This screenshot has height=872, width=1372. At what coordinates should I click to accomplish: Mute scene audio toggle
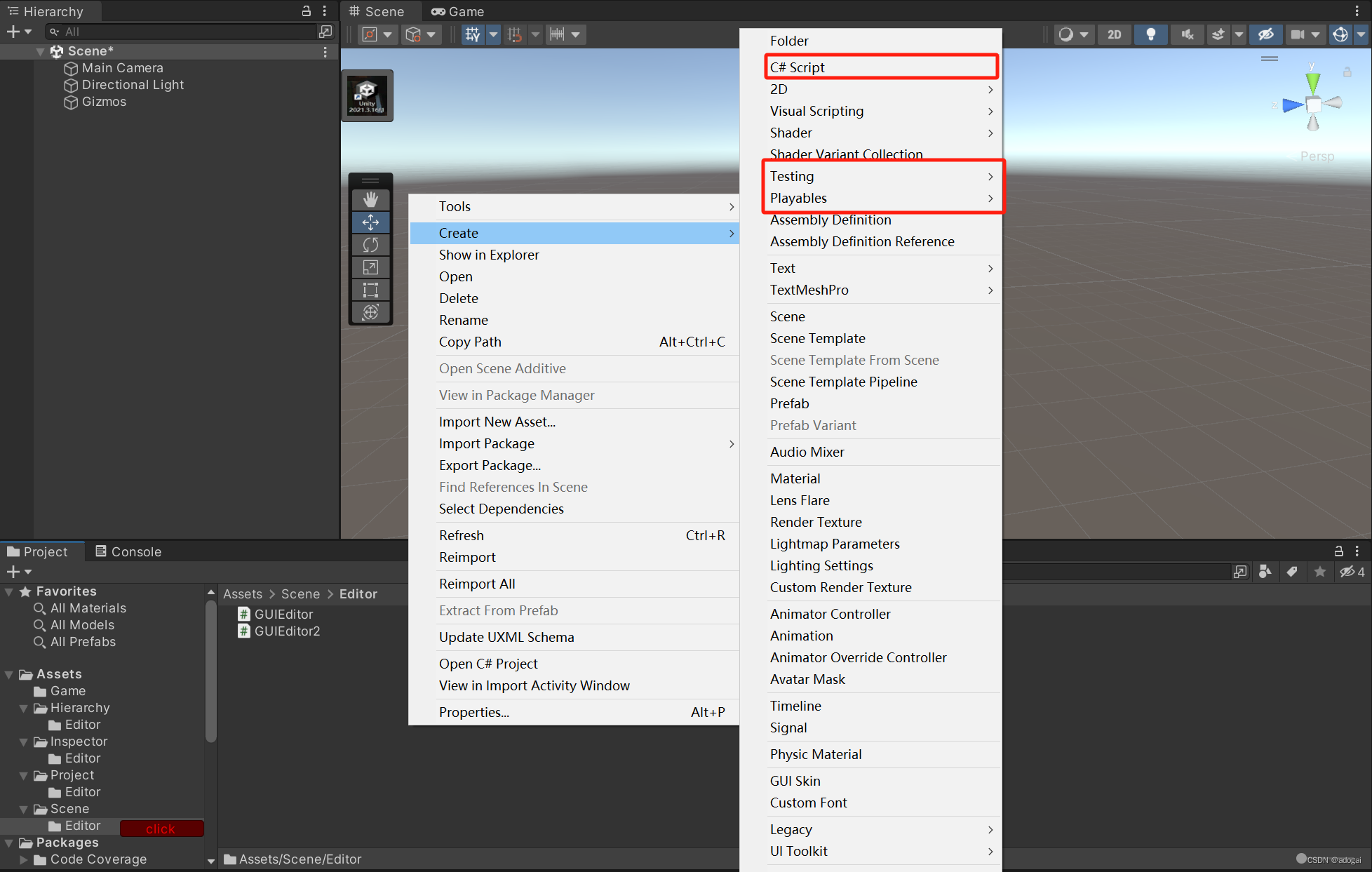(1187, 34)
